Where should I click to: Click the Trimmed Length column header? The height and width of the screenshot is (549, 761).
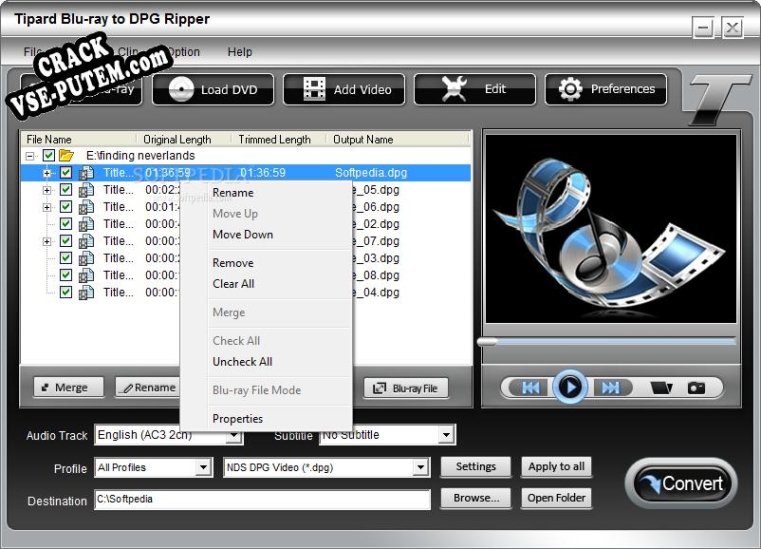[279, 140]
